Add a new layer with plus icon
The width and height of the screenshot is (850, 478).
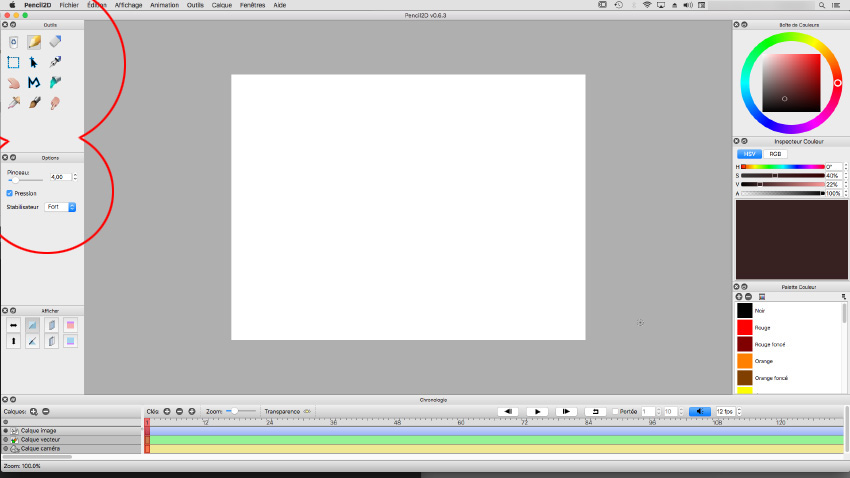(34, 411)
